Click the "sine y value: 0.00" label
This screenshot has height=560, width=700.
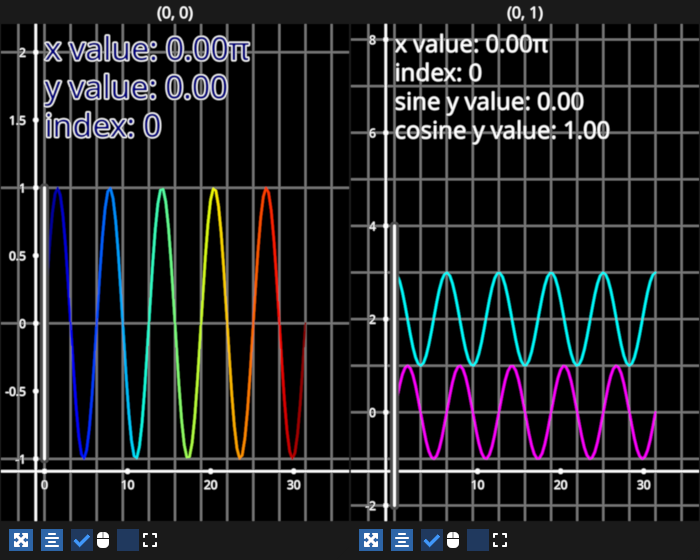click(489, 102)
